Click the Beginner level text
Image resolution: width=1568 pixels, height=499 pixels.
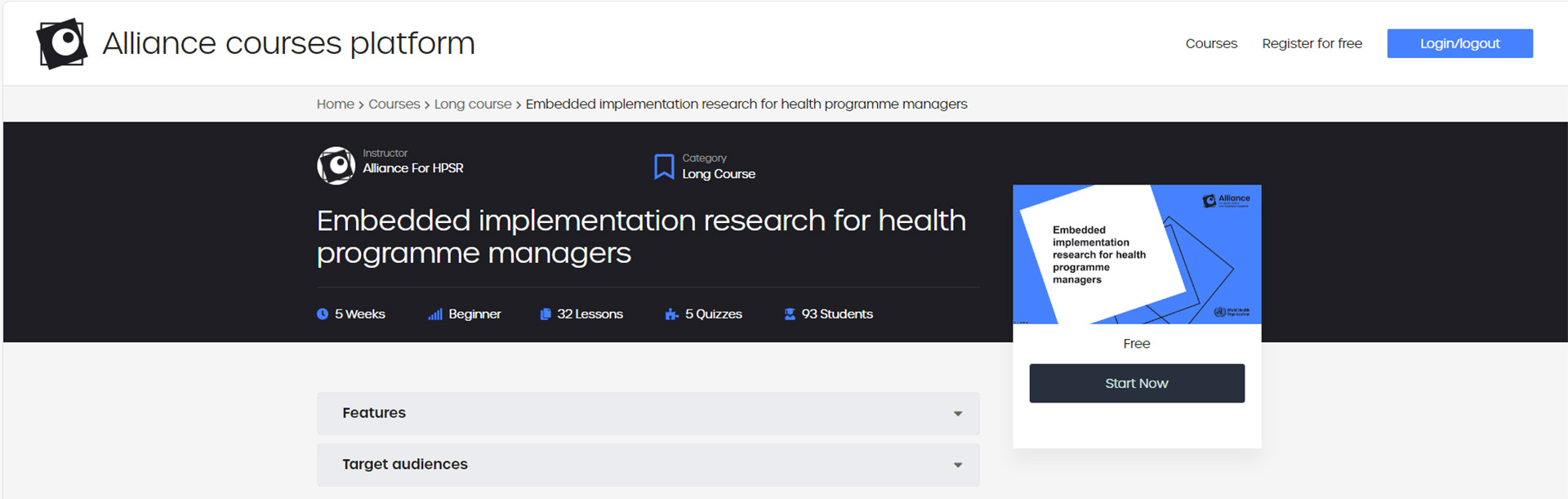(474, 314)
